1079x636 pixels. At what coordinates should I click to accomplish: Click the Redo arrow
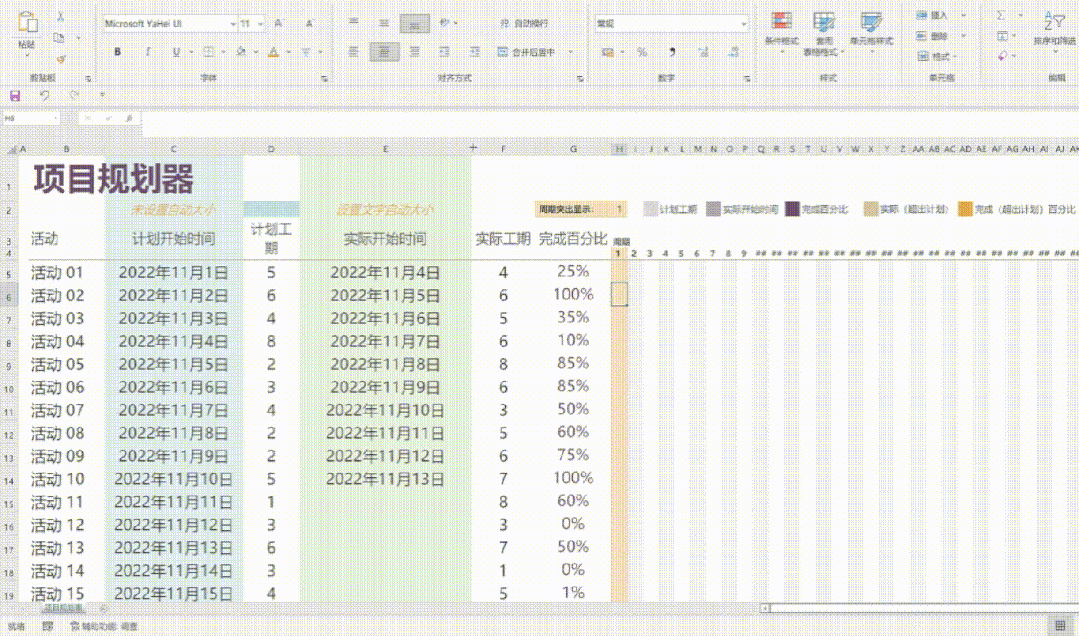[x=74, y=96]
